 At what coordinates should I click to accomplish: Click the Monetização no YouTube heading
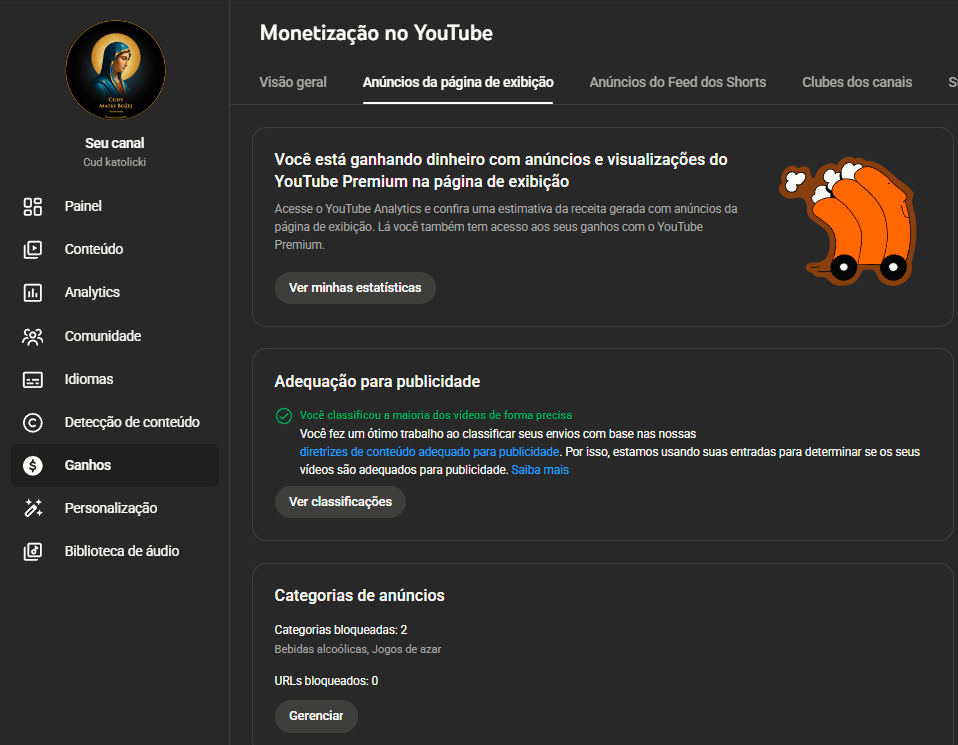click(376, 33)
